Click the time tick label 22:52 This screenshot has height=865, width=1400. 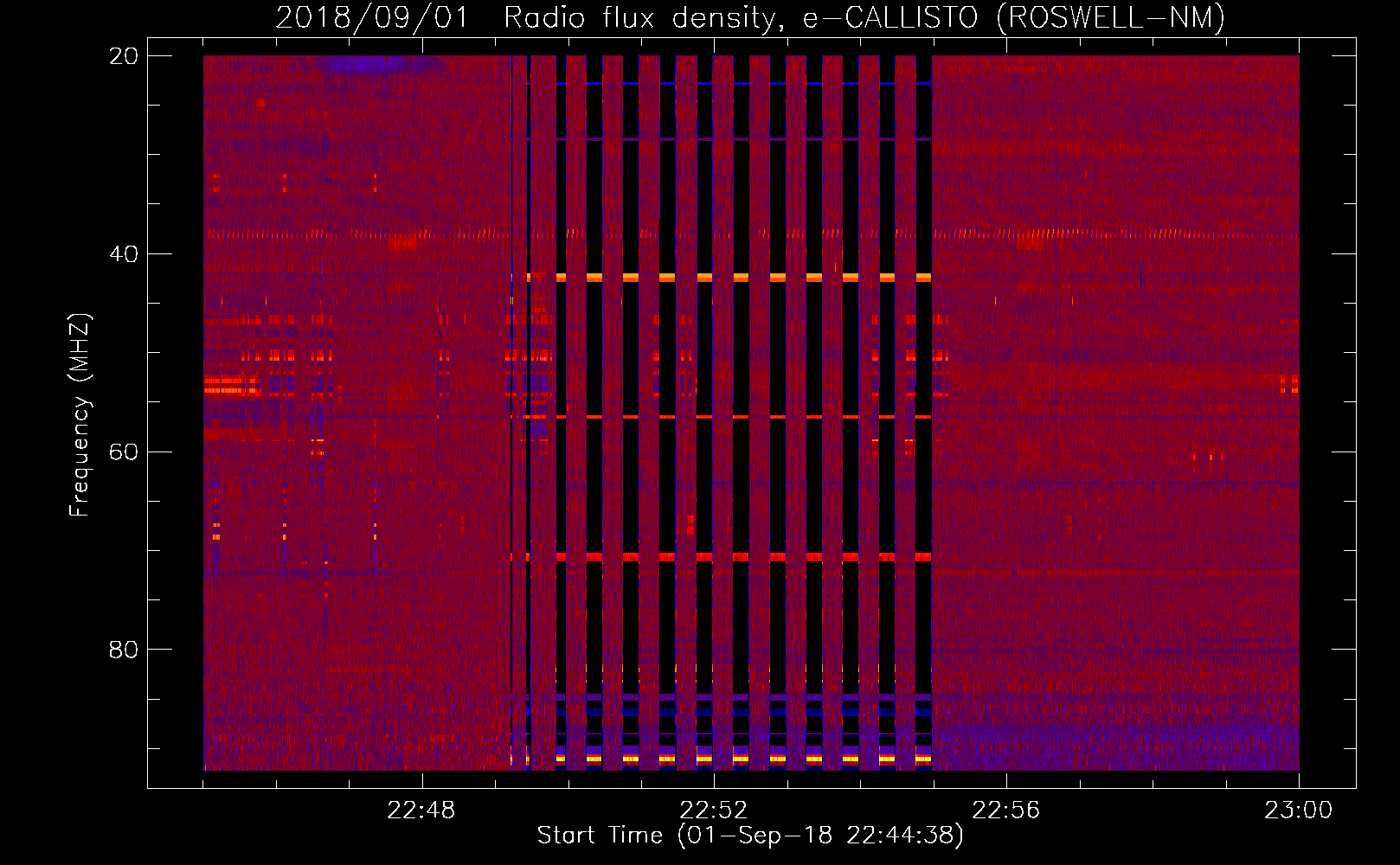[x=714, y=811]
